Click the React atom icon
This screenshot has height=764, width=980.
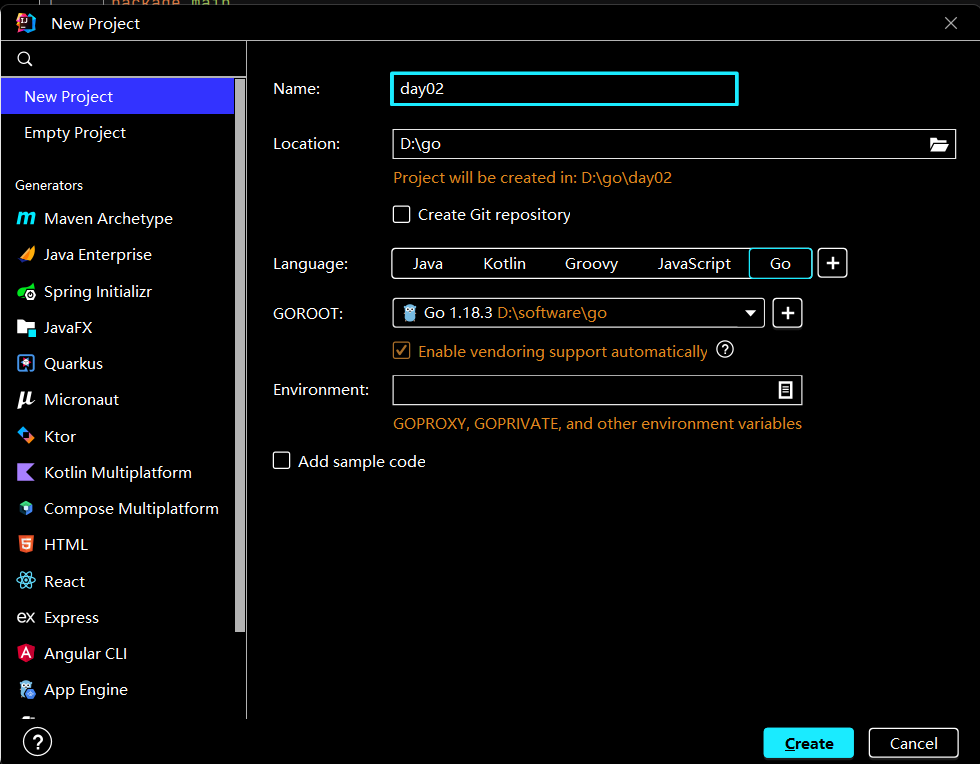(26, 581)
